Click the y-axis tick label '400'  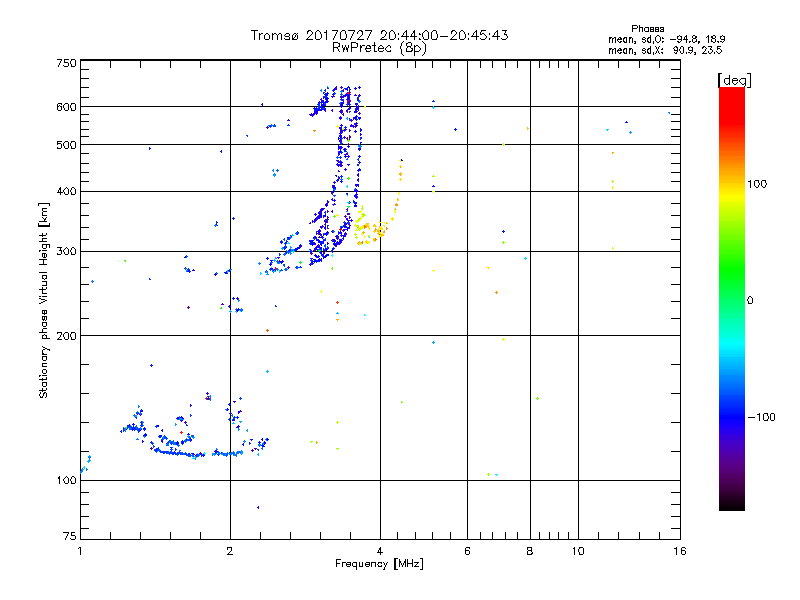tap(66, 191)
